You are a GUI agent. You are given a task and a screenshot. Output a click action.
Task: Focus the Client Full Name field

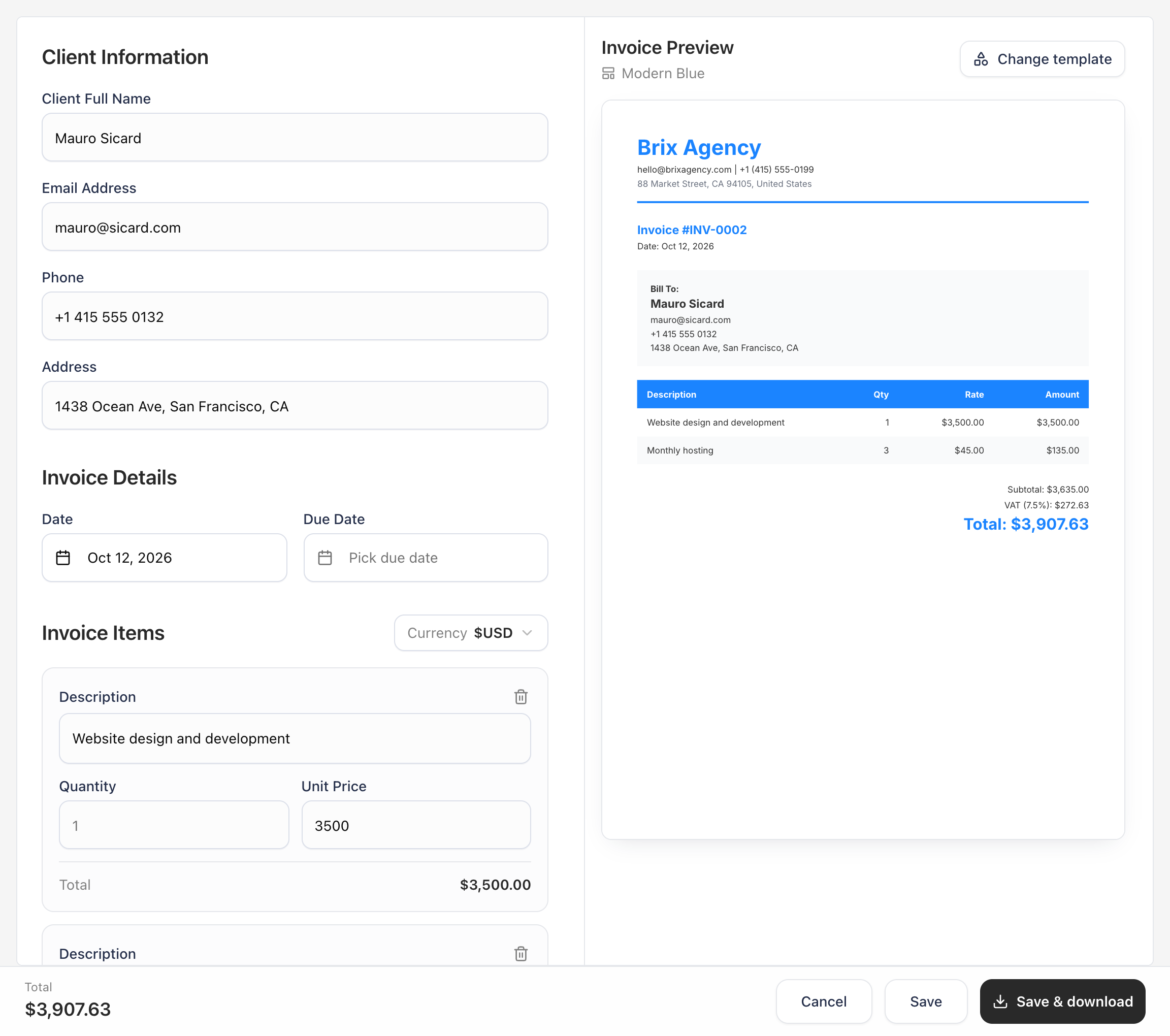pos(295,137)
